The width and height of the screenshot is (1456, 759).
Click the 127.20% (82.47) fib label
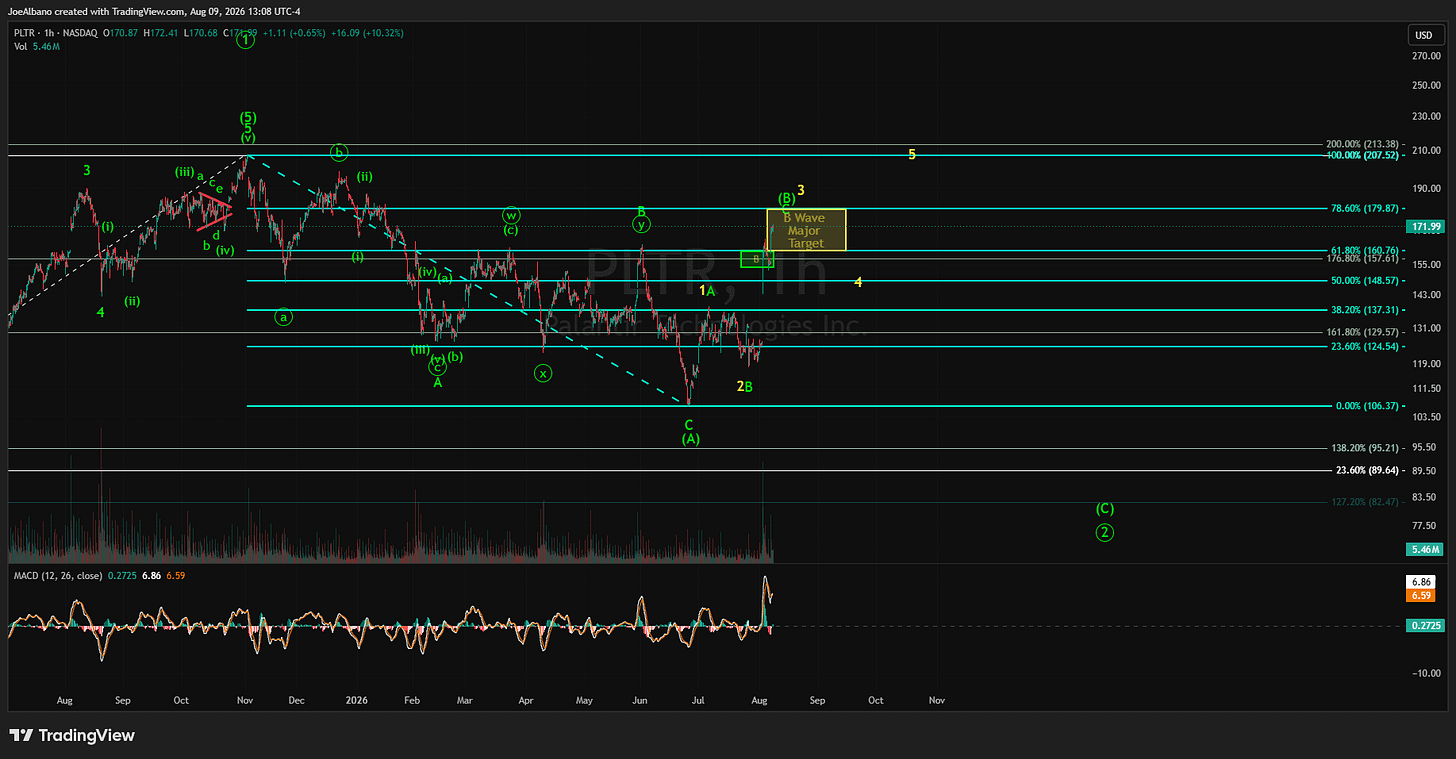pos(1365,502)
